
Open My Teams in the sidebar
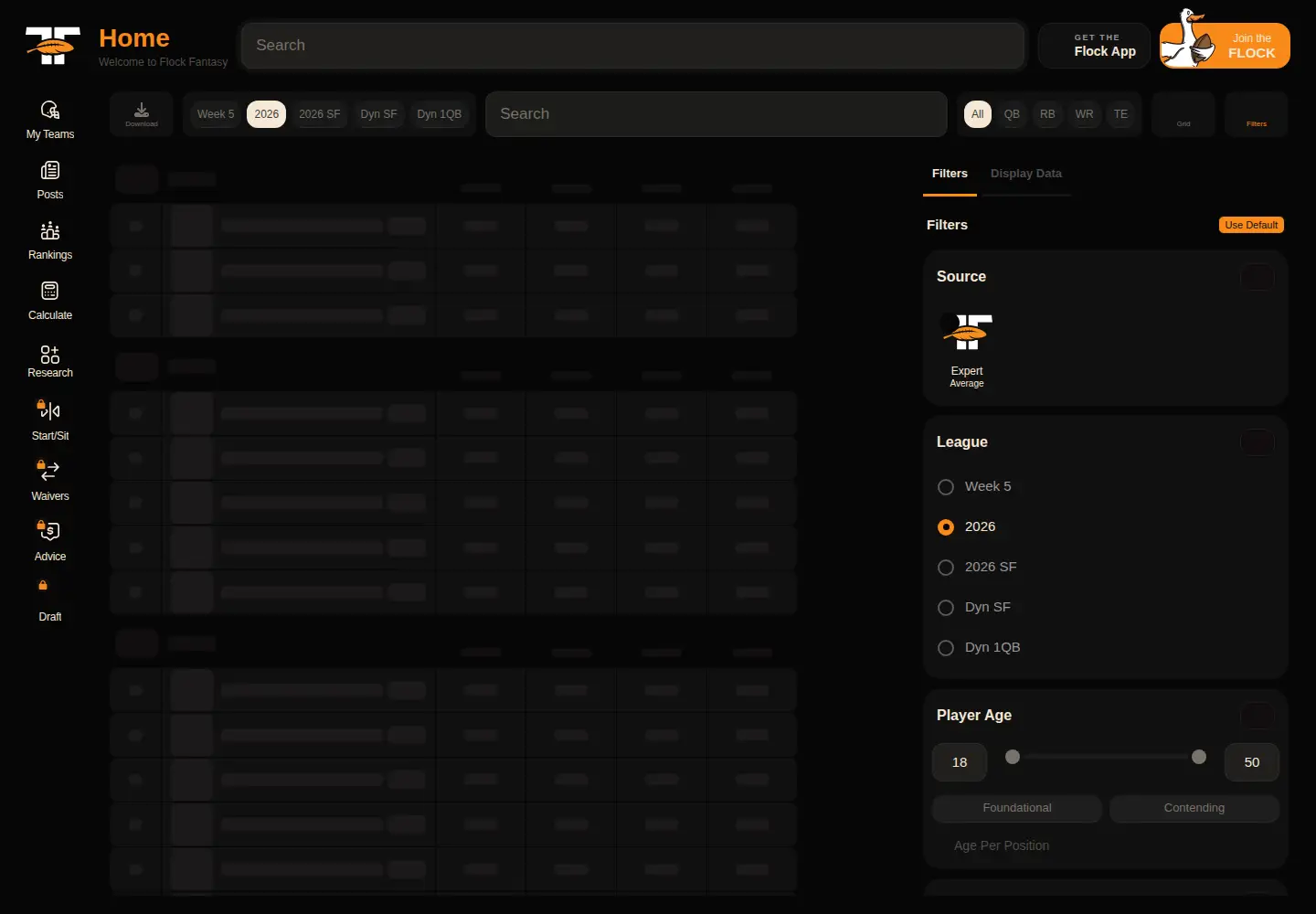(50, 121)
